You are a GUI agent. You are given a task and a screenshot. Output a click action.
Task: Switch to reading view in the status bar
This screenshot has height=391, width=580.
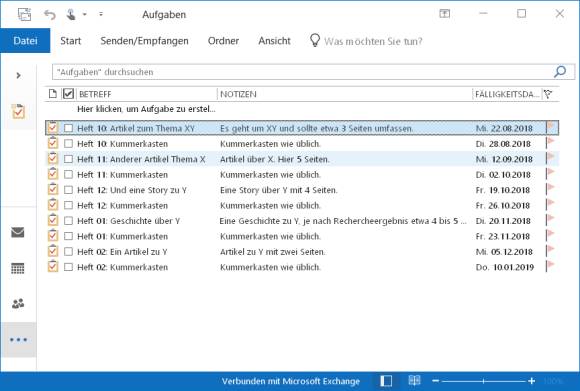414,380
